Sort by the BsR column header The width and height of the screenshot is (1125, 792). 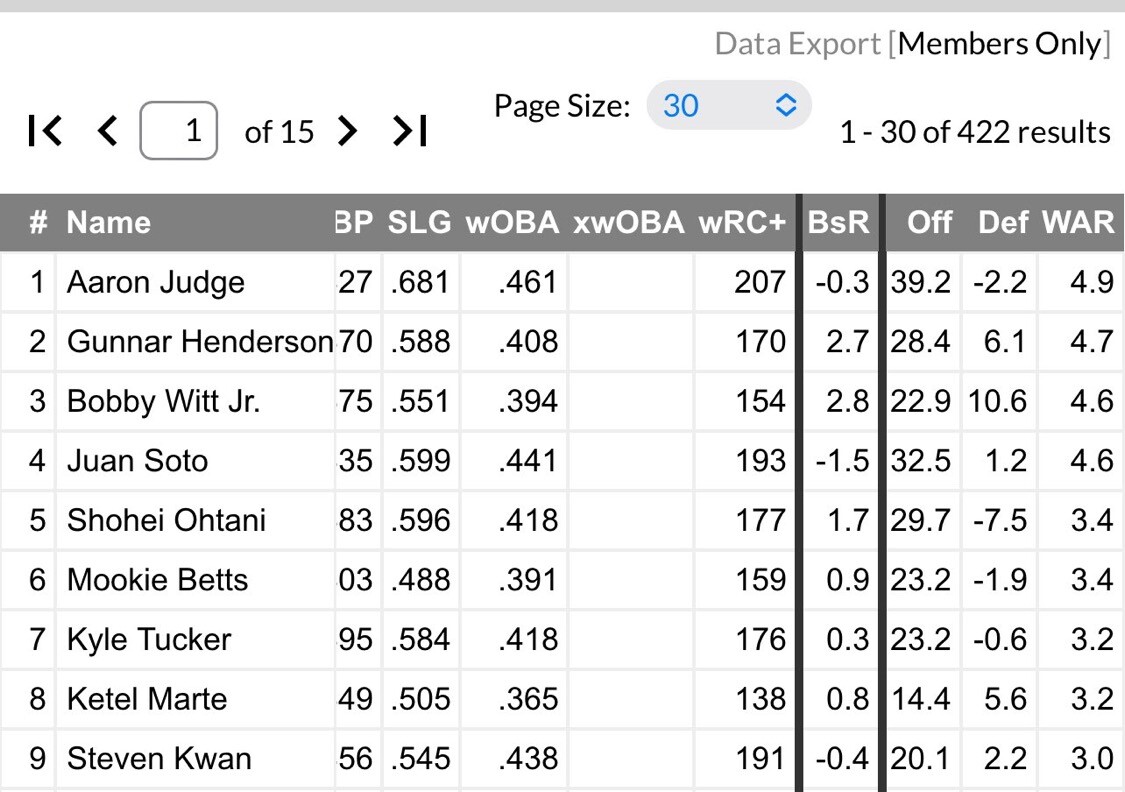tap(839, 222)
